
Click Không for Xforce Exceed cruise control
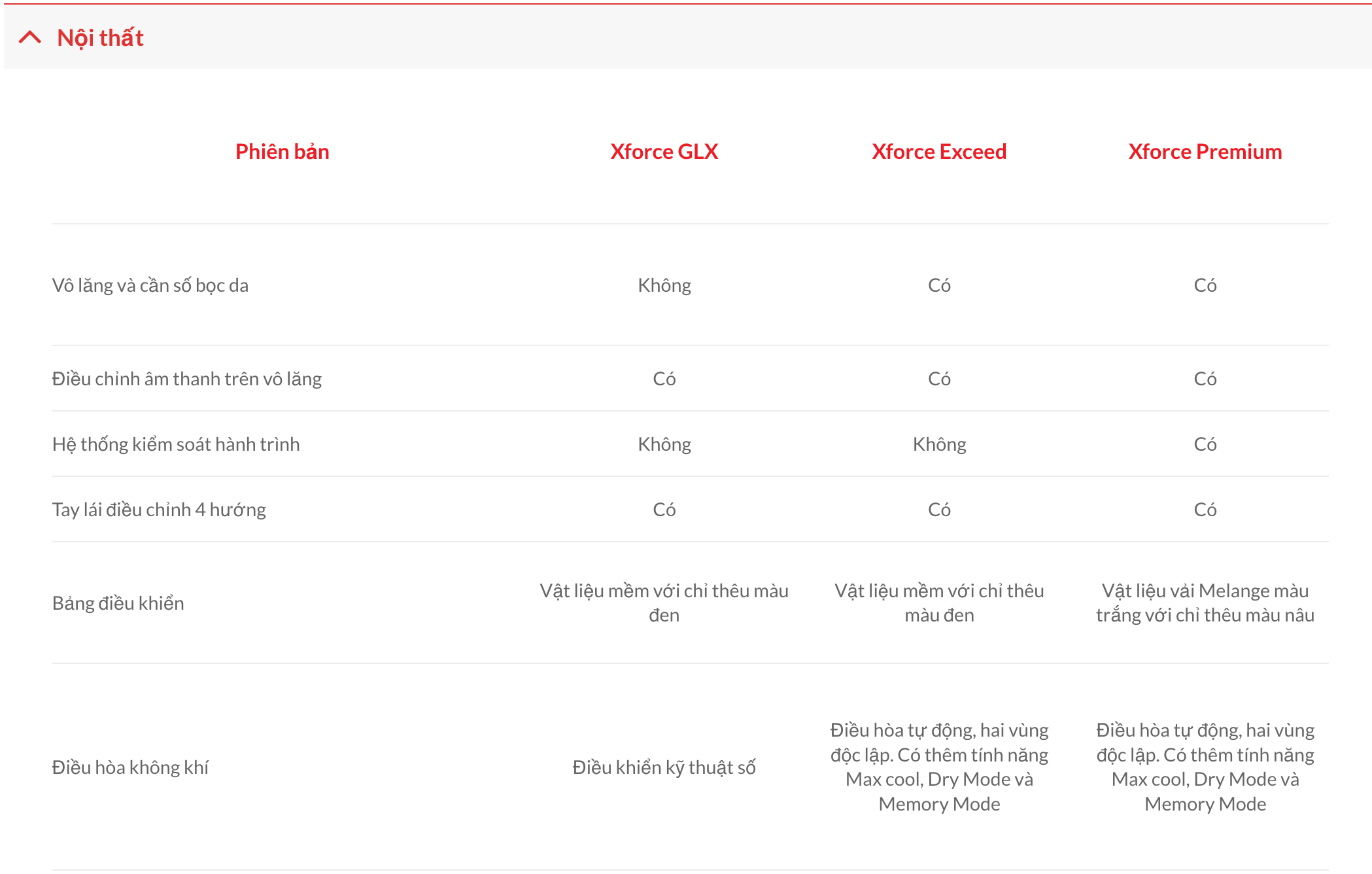(939, 444)
